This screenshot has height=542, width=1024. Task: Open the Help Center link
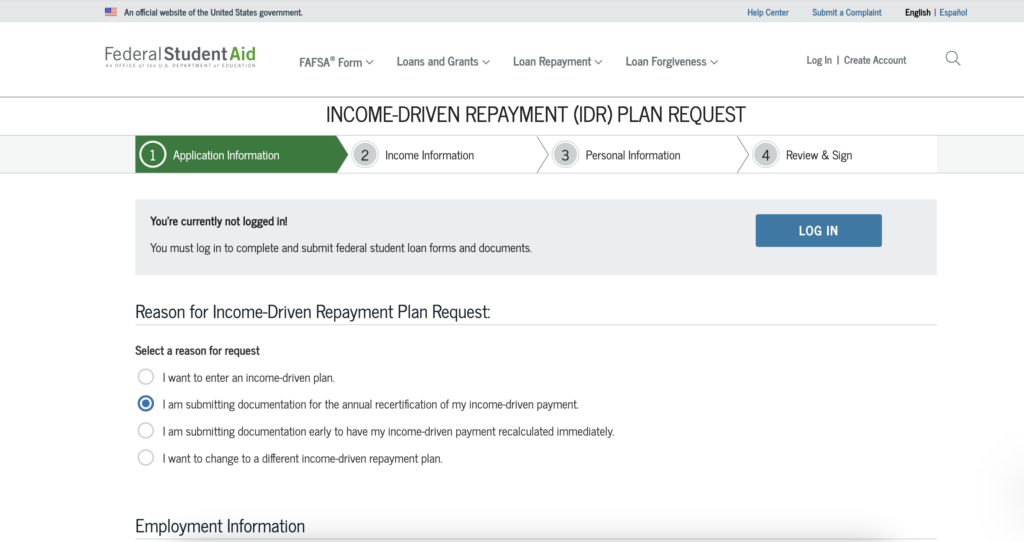[768, 13]
